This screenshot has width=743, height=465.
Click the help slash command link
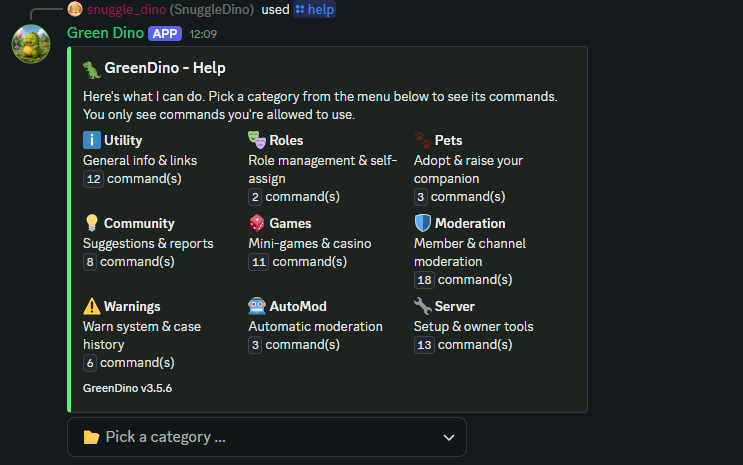point(315,9)
